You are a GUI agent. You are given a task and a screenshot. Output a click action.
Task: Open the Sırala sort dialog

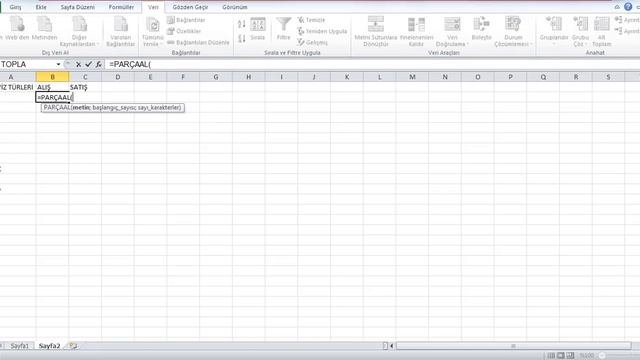coord(258,29)
